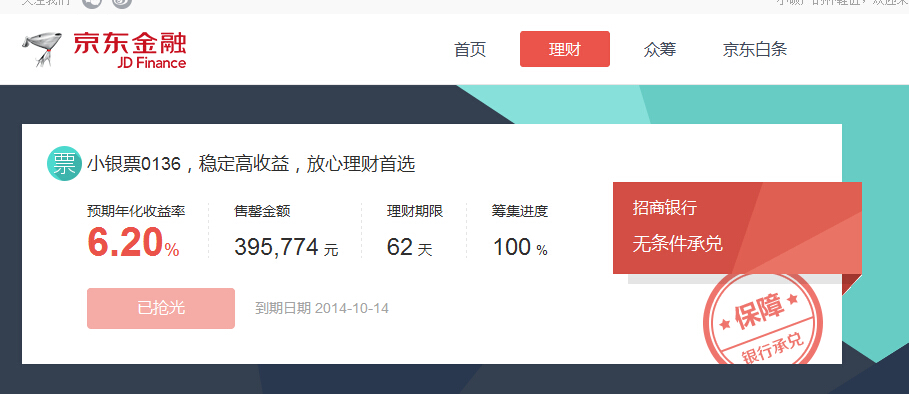This screenshot has height=394, width=909.
Task: Click the WeChat follow icon at top
Action: click(92, 3)
